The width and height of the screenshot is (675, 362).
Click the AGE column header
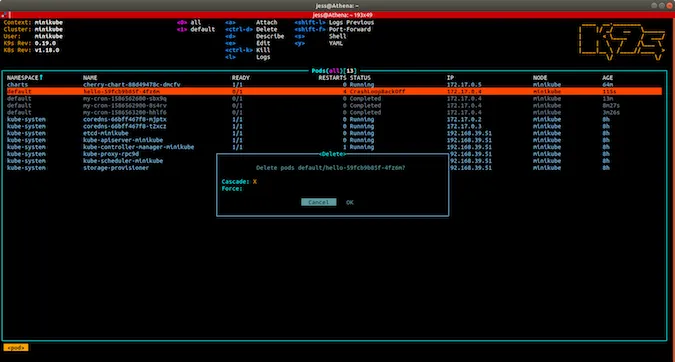point(607,78)
